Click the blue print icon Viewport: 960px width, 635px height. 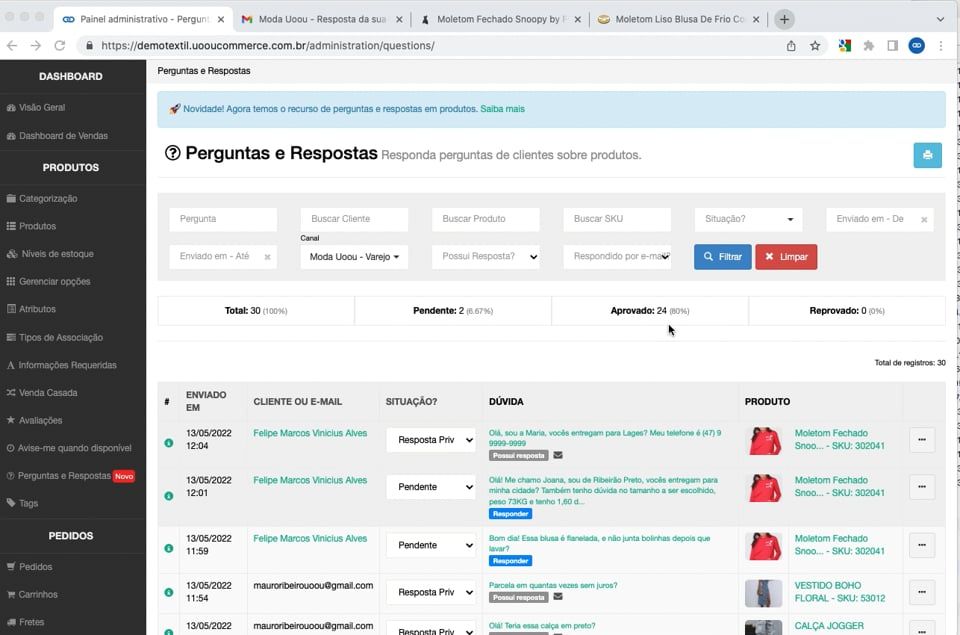[926, 155]
